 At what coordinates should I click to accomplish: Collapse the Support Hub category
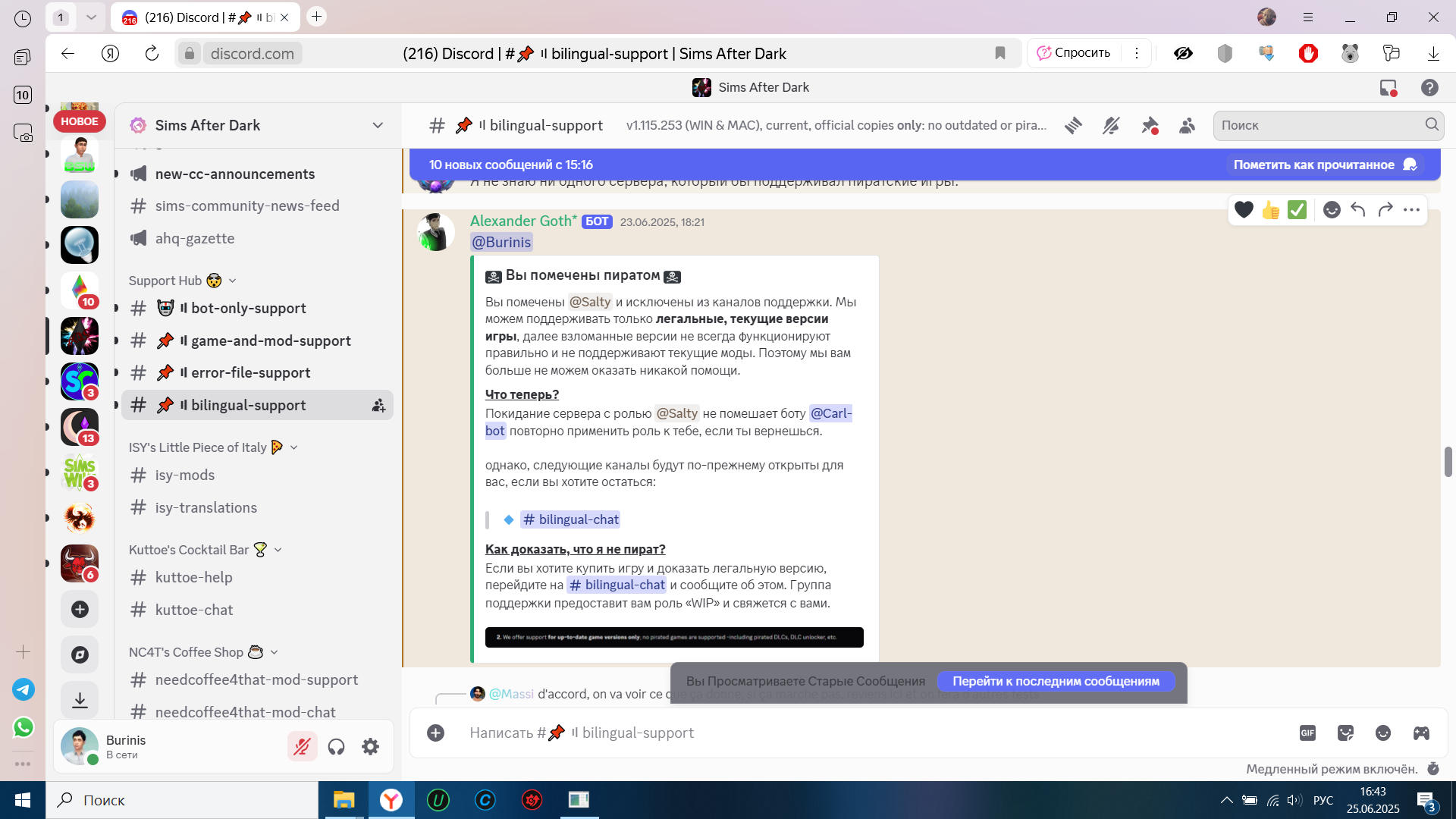pyautogui.click(x=182, y=281)
